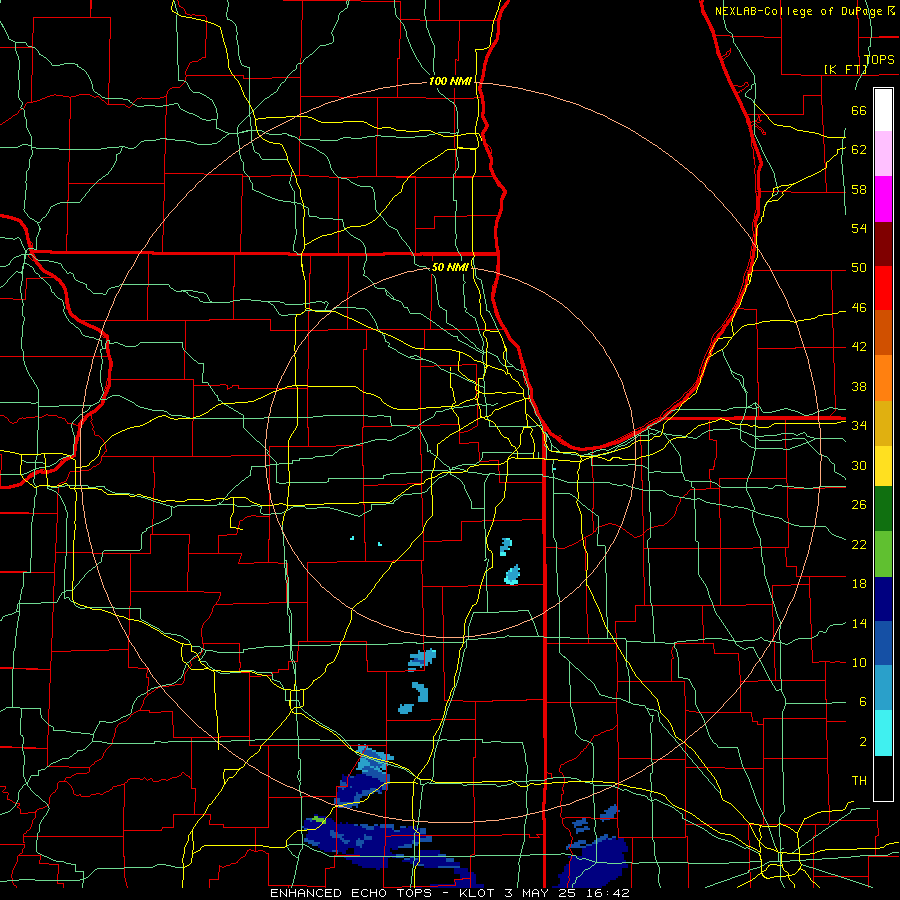Click the "16:42" timestamp at the bottom
Screen dimensions: 900x900
tap(607, 893)
